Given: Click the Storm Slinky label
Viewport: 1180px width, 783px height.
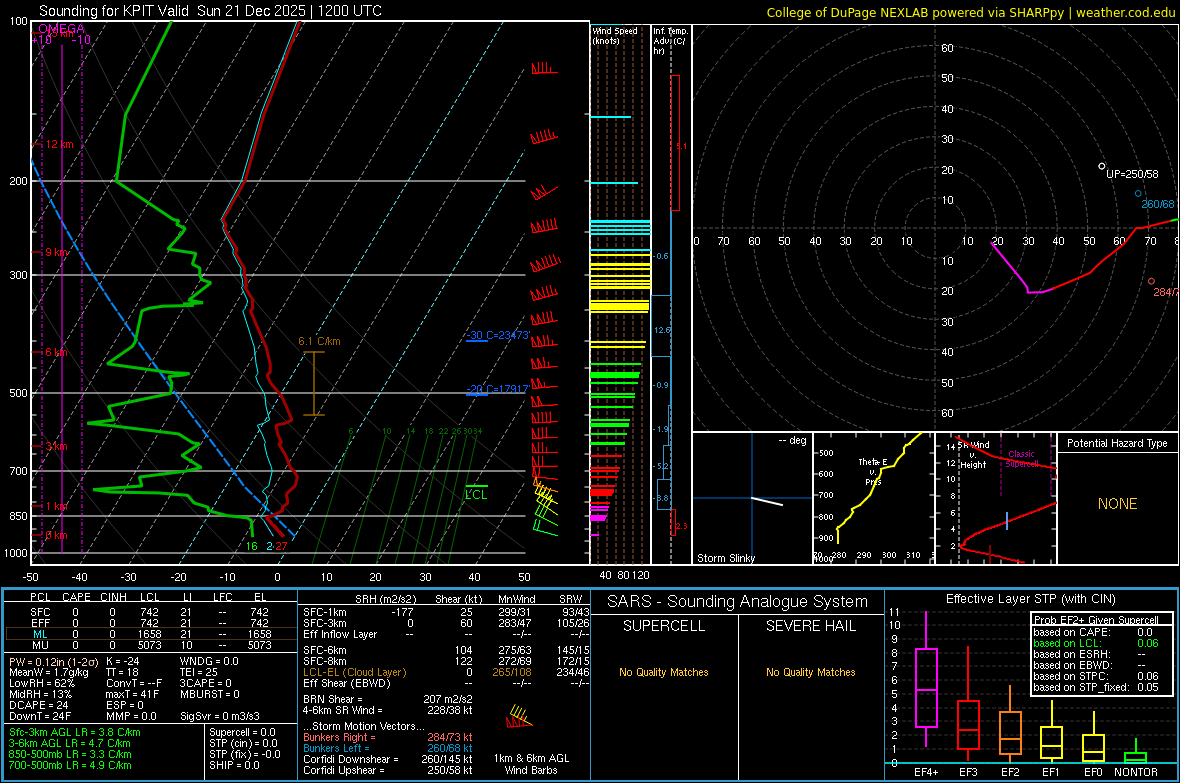Looking at the screenshot, I should tap(725, 558).
